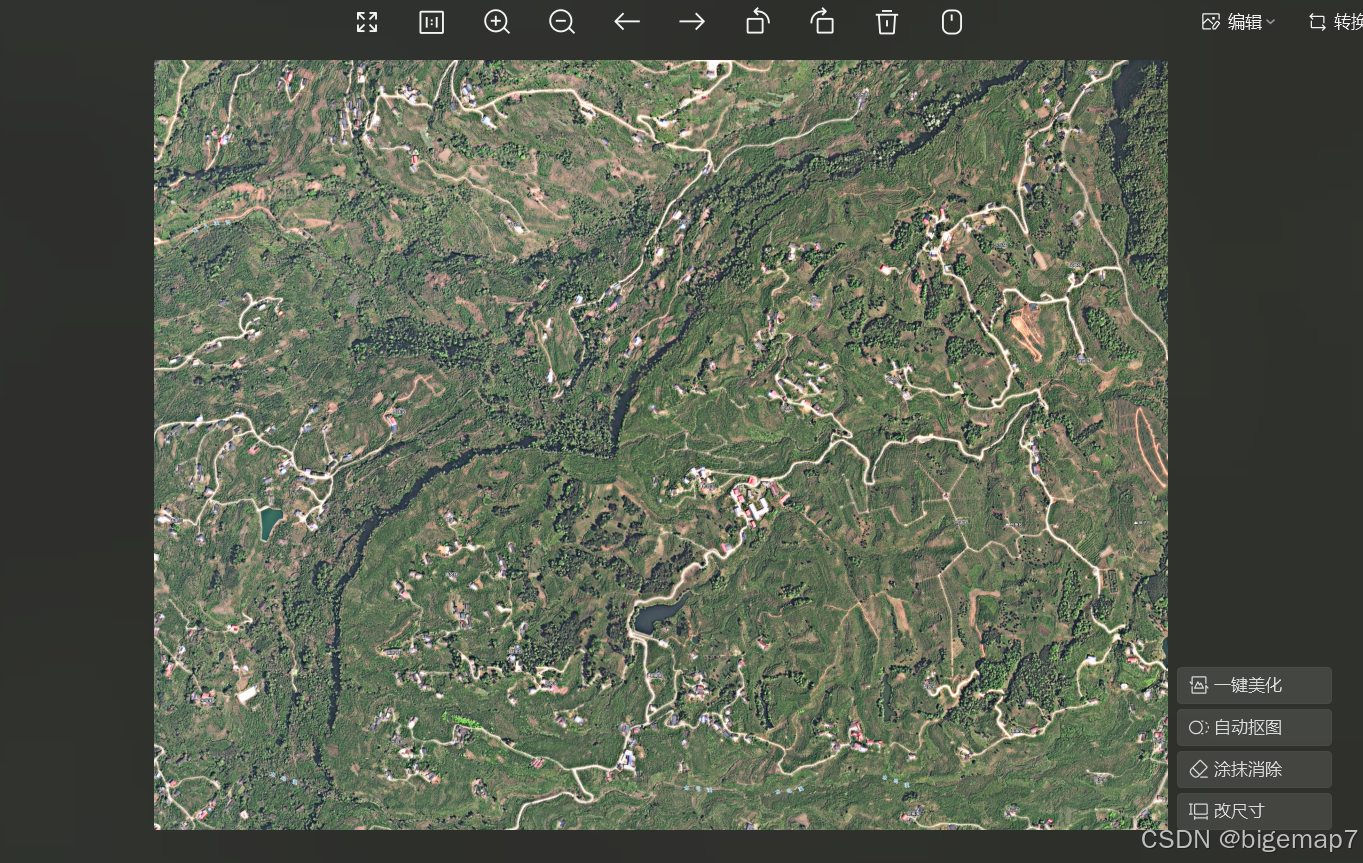Click the 转换 convert button
The height and width of the screenshot is (863, 1363).
pyautogui.click(x=1336, y=22)
